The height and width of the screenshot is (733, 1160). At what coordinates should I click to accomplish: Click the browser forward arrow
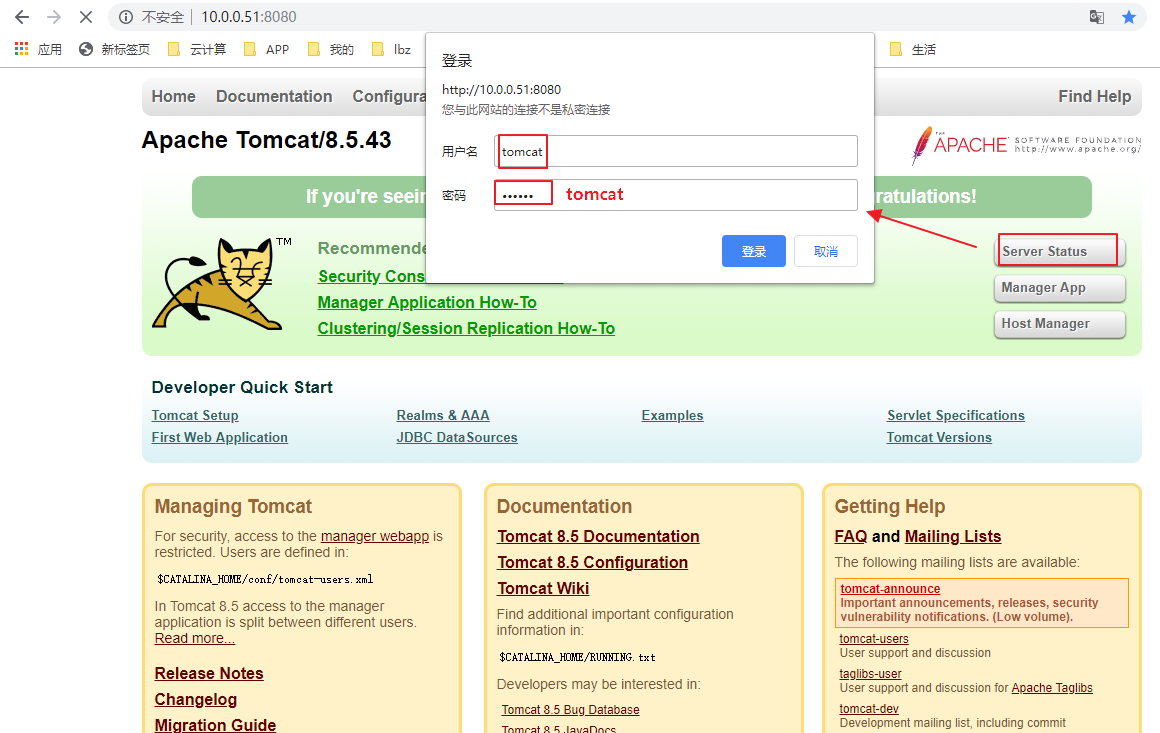pyautogui.click(x=54, y=17)
